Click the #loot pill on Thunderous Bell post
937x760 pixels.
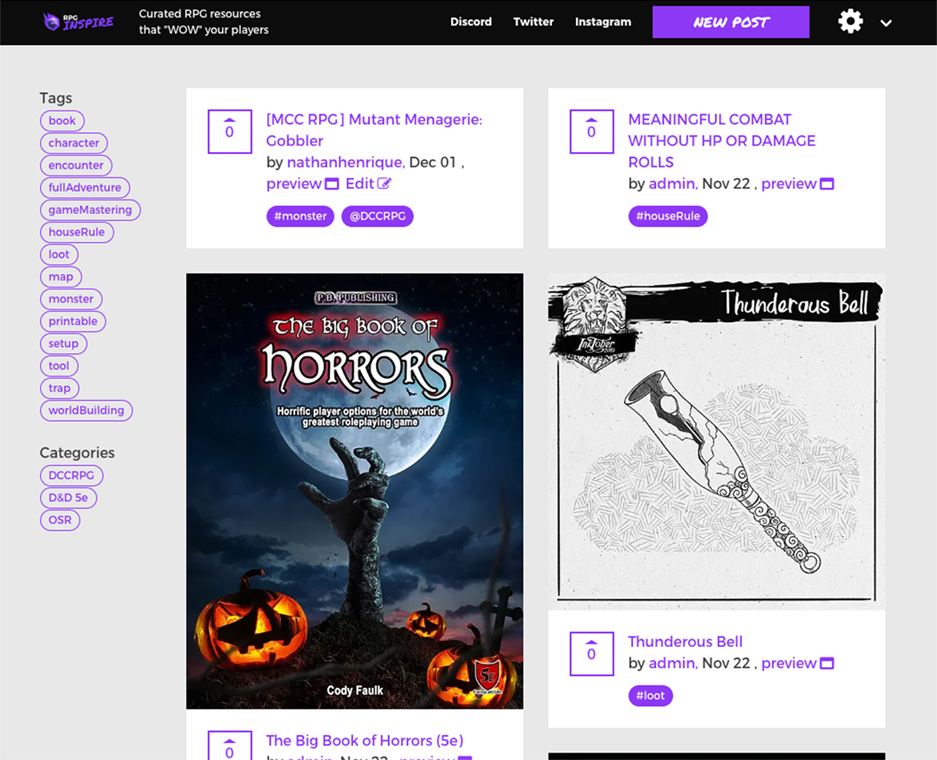pyautogui.click(x=650, y=695)
